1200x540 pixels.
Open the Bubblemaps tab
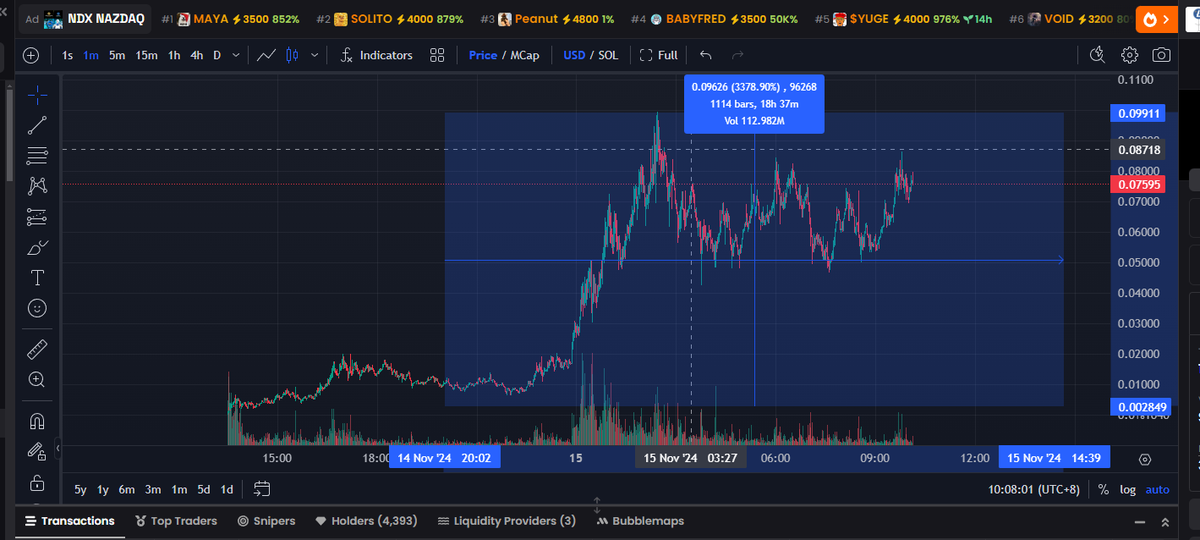click(x=640, y=521)
